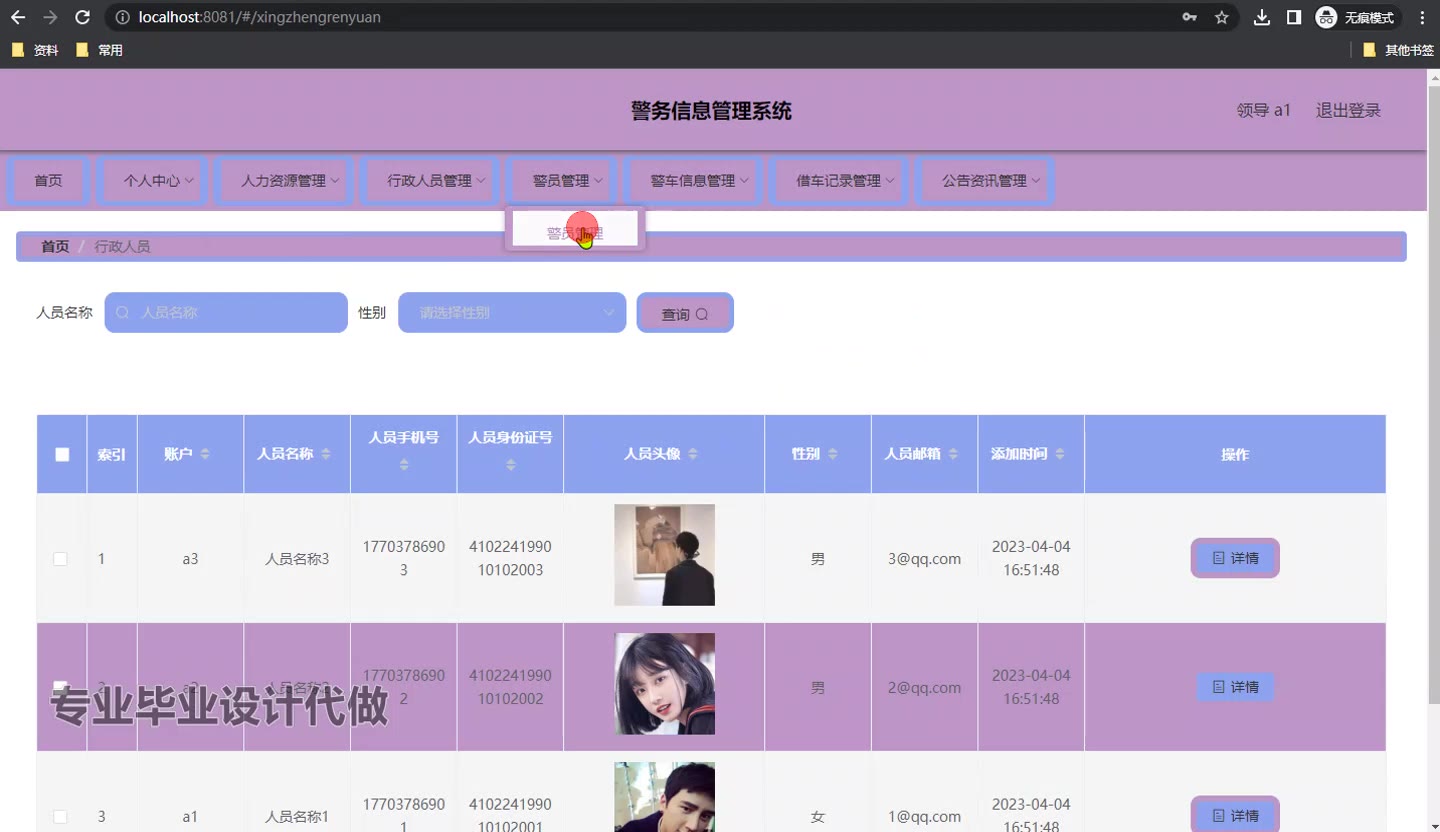Reload the page with the browser refresh icon
Screen dimensions: 1440x832
coord(83,17)
